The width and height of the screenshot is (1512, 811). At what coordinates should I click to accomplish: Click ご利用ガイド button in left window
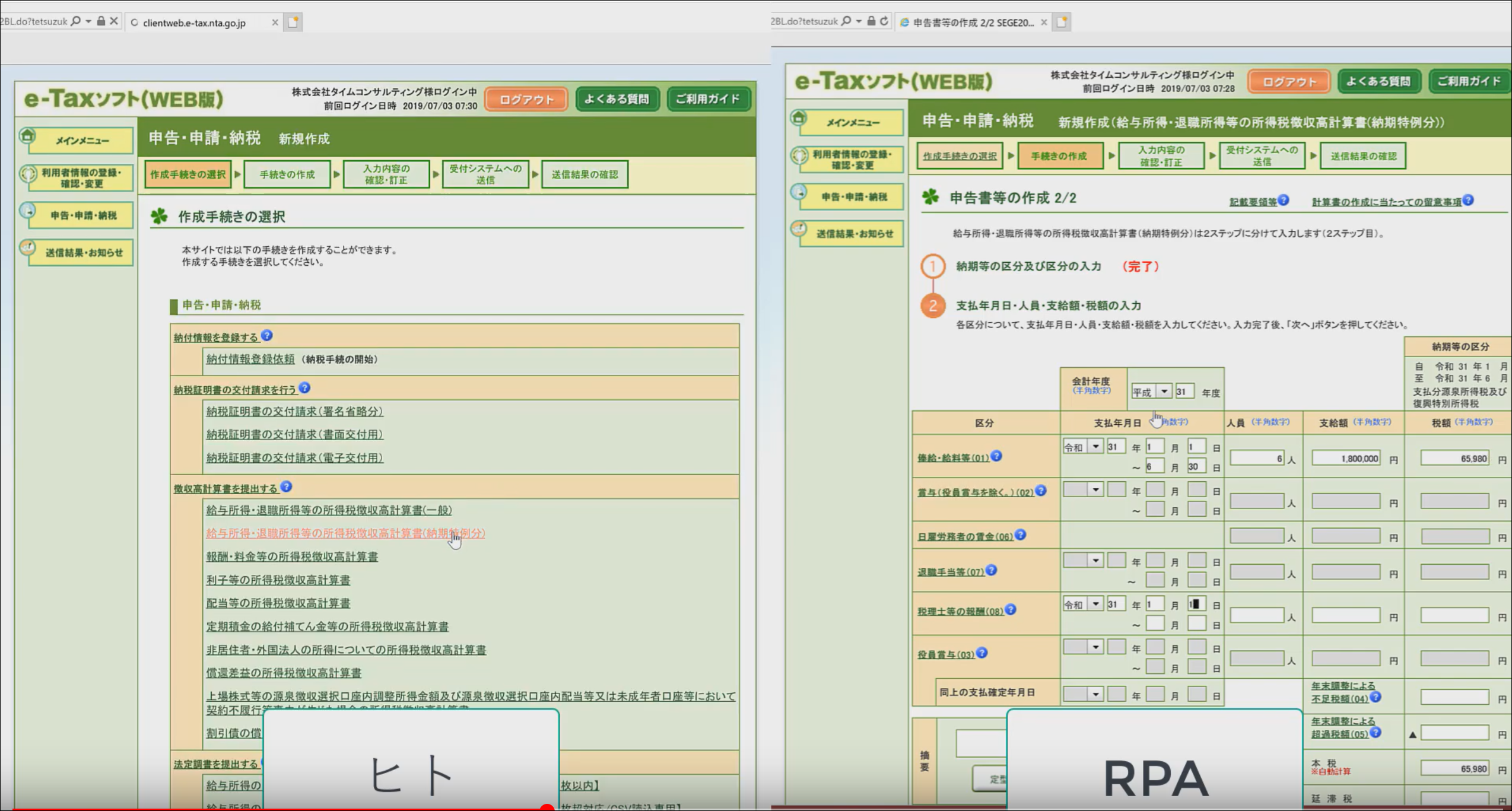pos(708,99)
